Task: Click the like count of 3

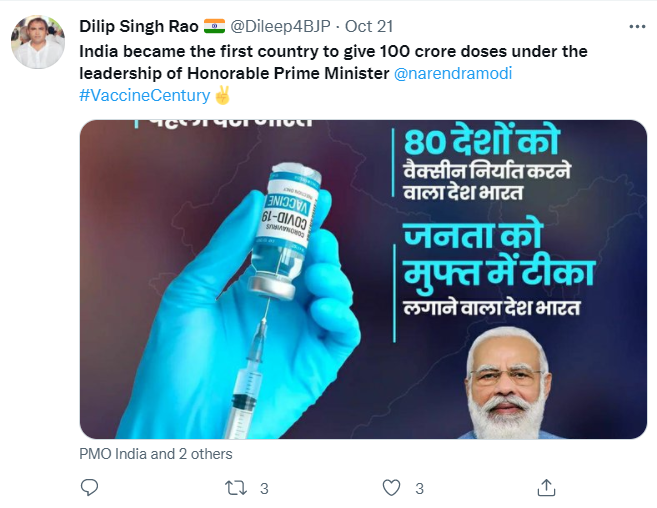Action: click(x=420, y=489)
